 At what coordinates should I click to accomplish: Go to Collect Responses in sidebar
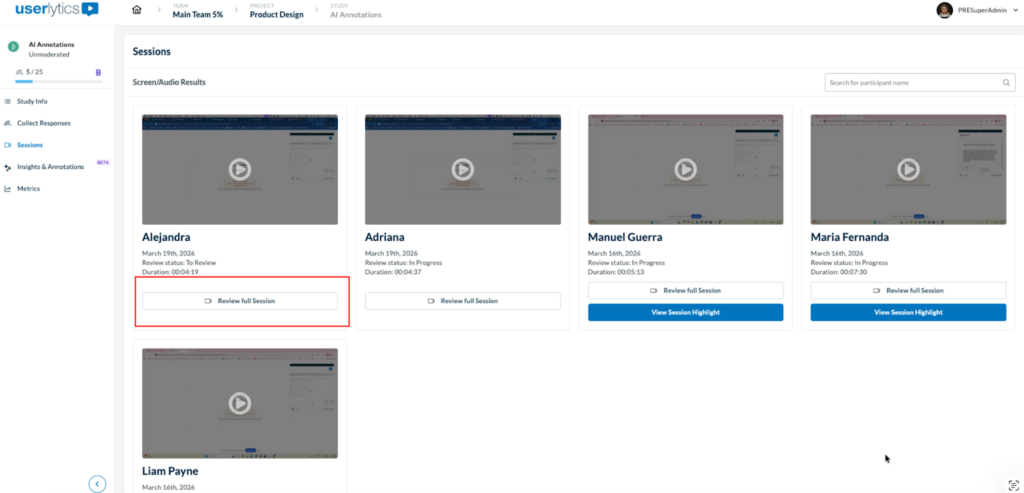coord(43,123)
